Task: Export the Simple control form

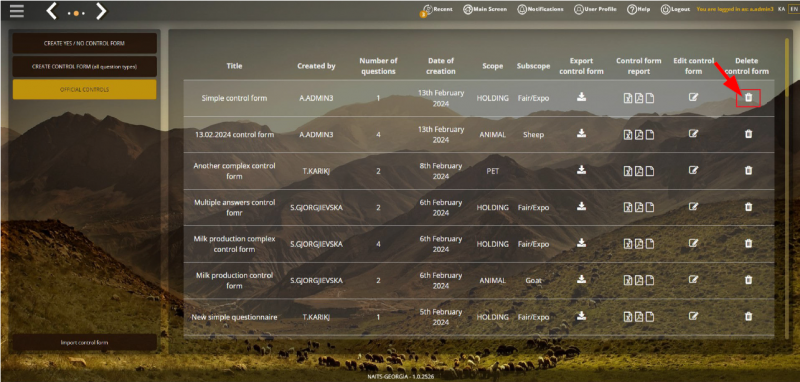Action: point(581,97)
